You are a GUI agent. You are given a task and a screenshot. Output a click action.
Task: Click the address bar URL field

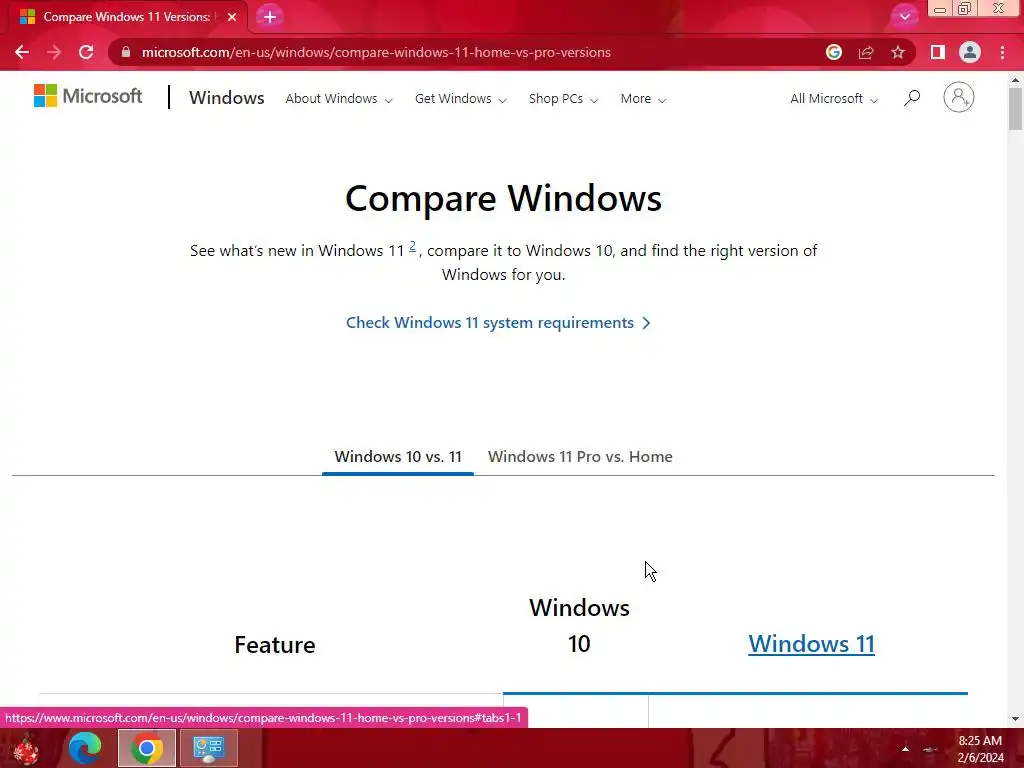[470, 52]
